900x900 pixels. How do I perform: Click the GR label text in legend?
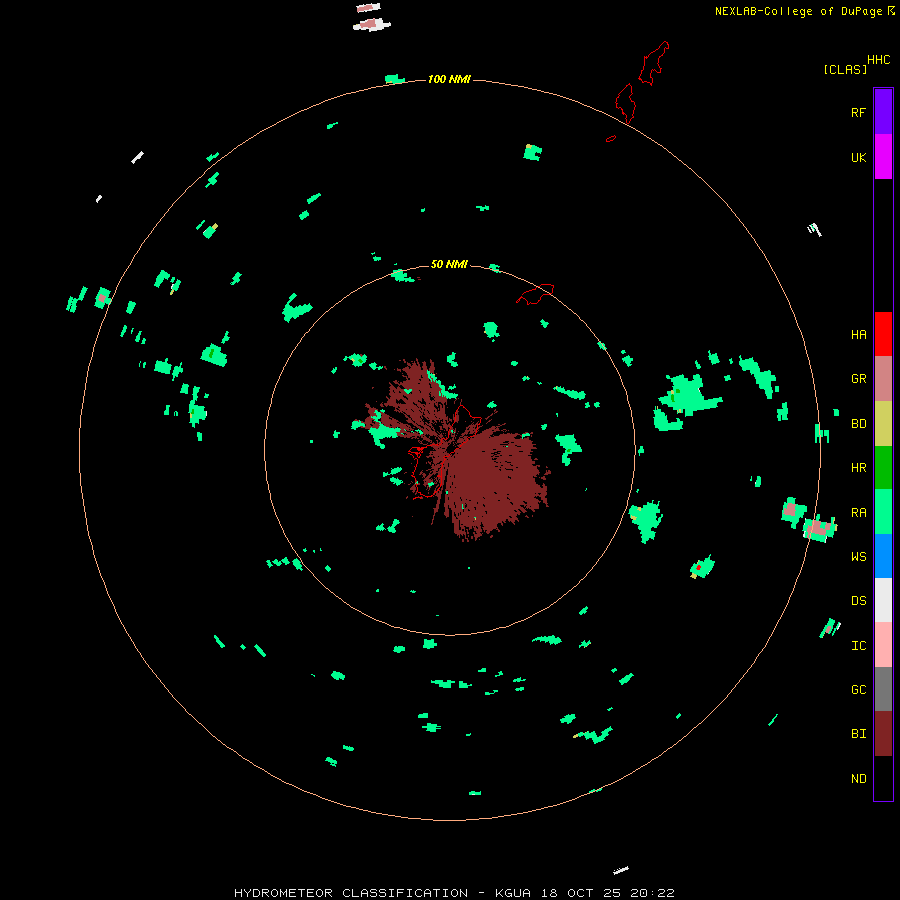858,379
